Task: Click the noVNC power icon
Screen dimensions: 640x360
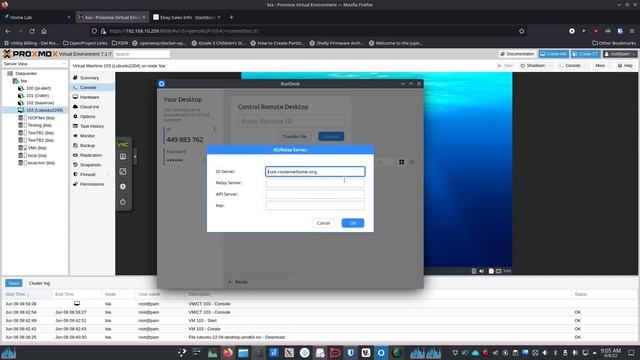Action: click(x=123, y=202)
